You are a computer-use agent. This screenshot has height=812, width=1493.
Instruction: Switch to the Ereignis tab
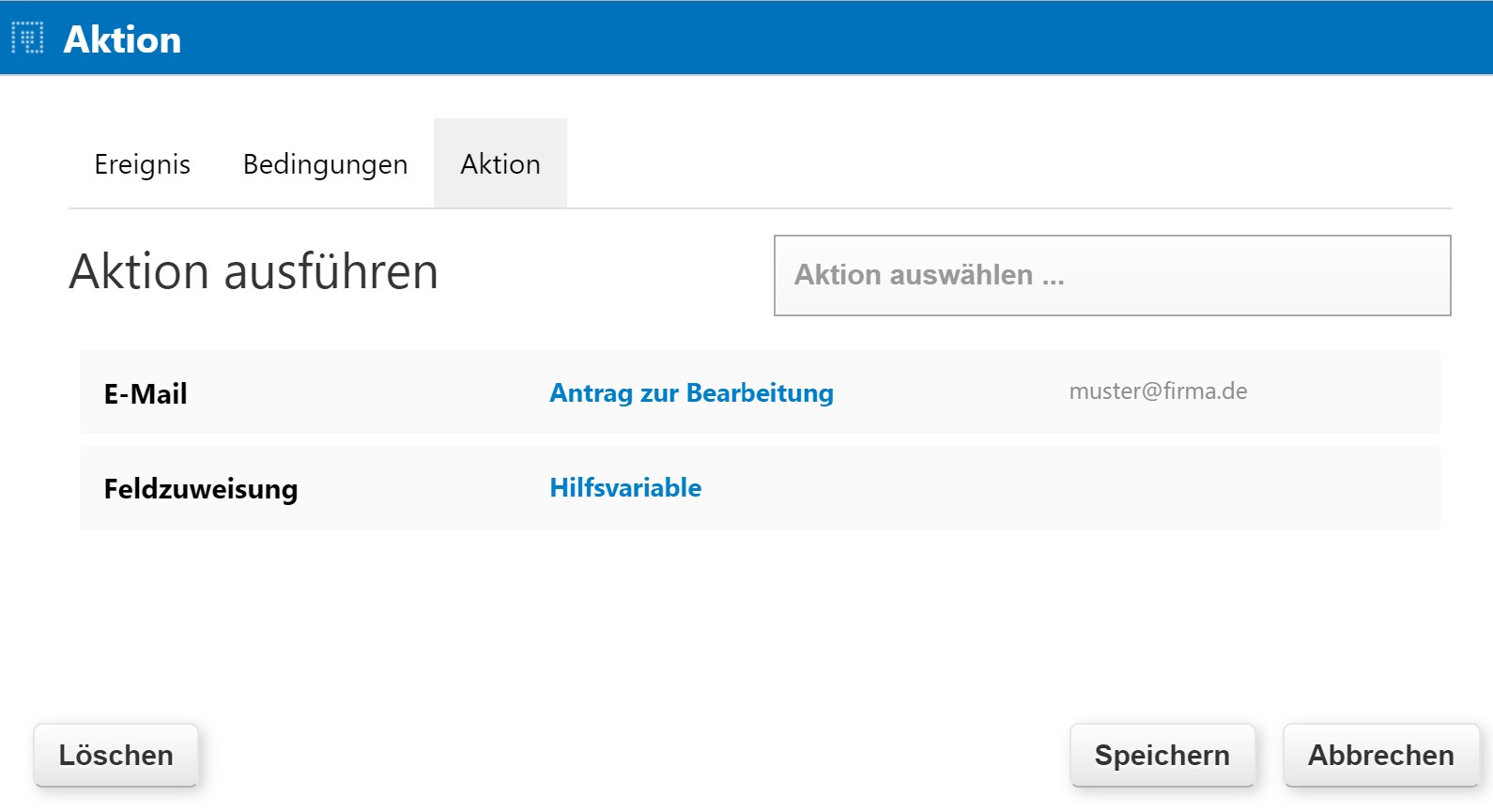pyautogui.click(x=143, y=164)
